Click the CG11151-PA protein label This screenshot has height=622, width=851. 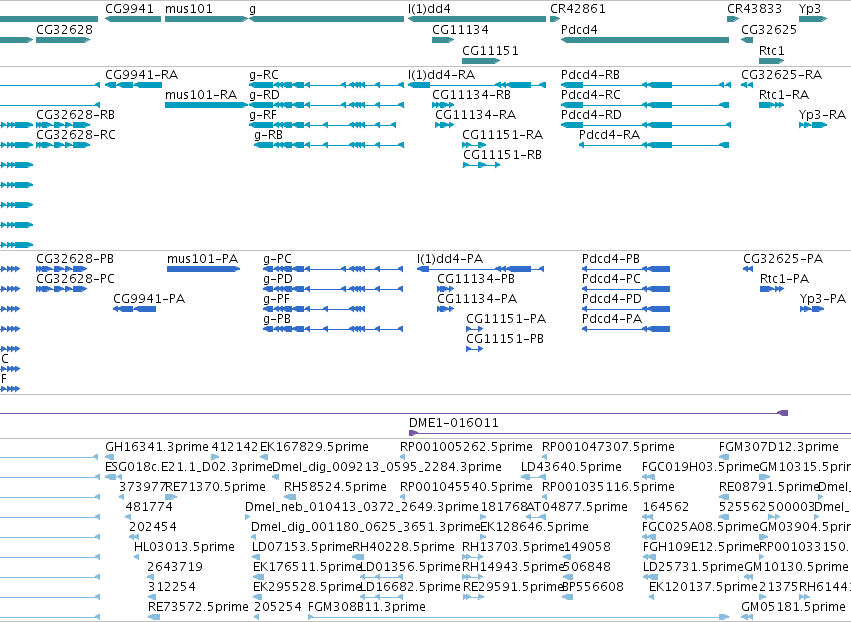click(506, 319)
